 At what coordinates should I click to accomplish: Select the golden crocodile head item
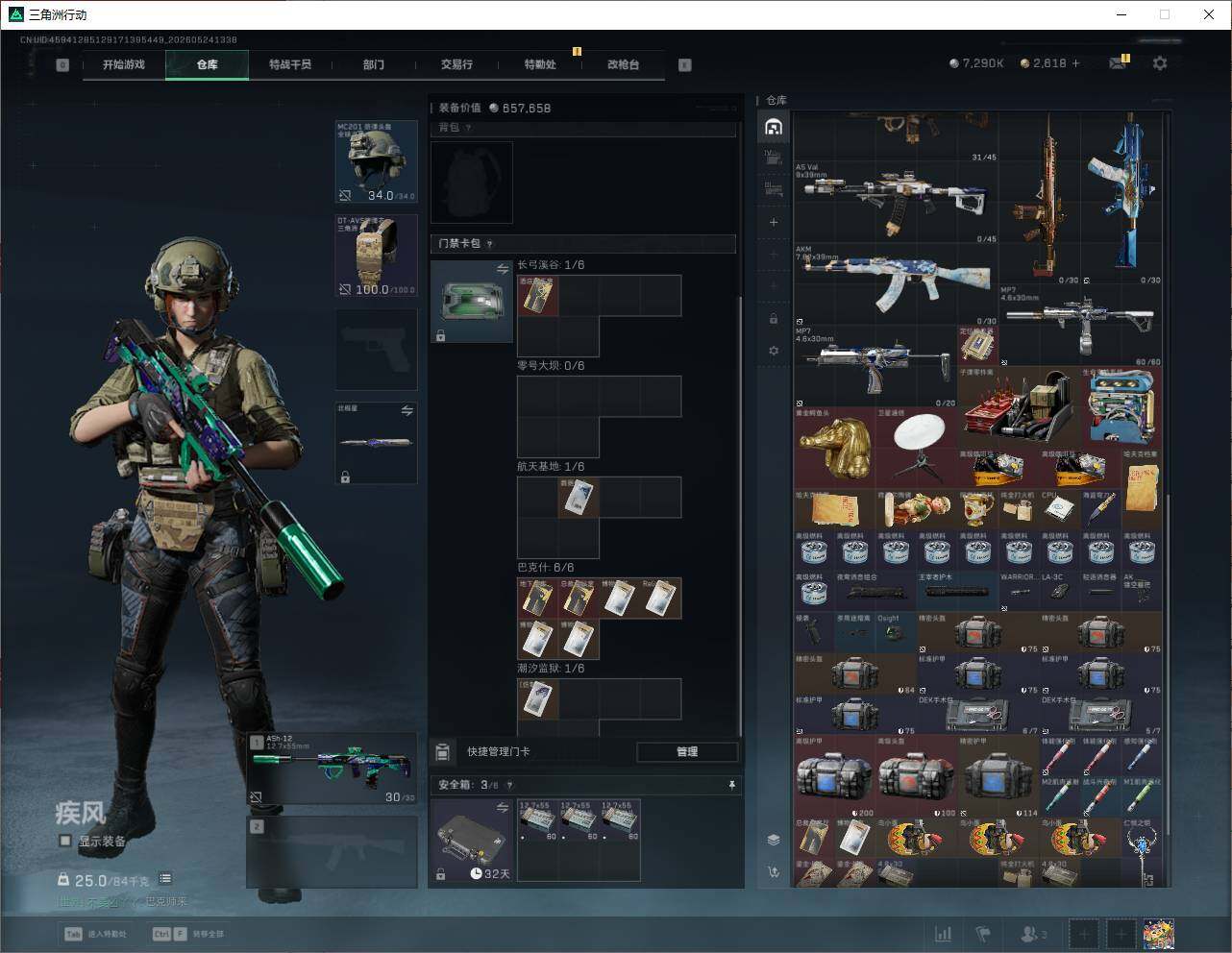click(x=834, y=448)
